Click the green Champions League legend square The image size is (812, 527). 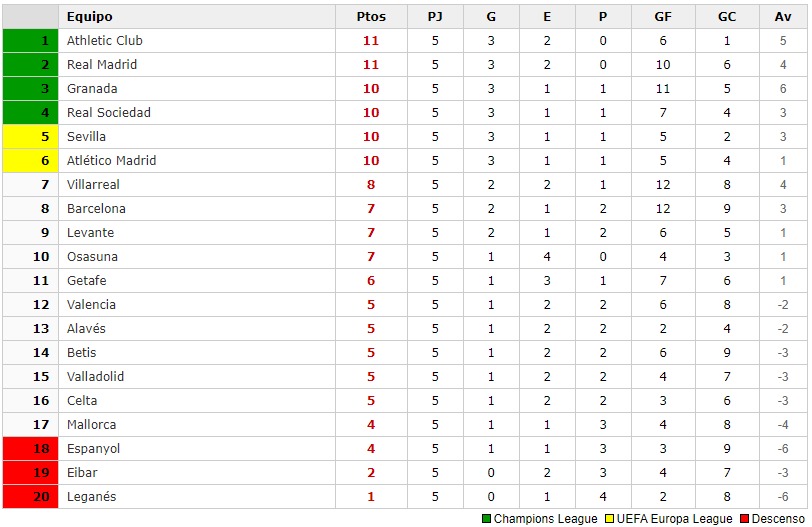[486, 519]
